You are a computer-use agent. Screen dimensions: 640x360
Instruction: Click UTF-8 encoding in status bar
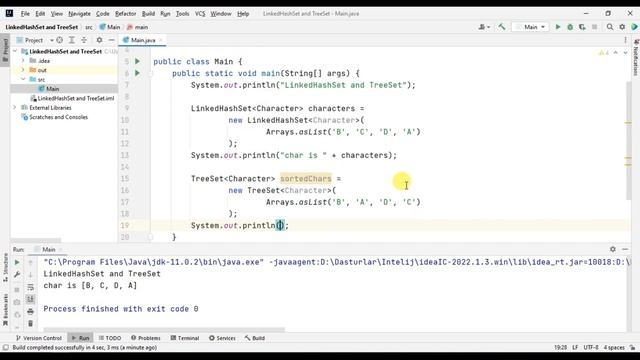pos(591,347)
